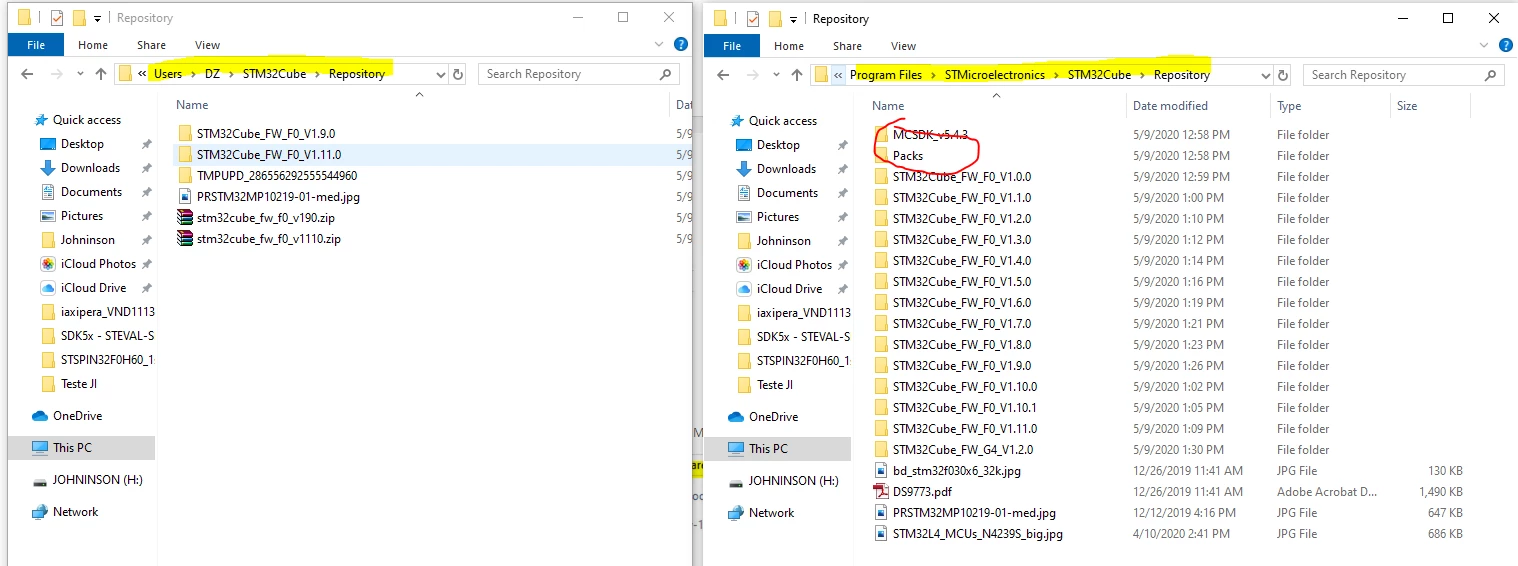Screen dimensions: 1518x566
Task: Select stm32cube_fw_f0_v190.zip archive icon
Action: pyautogui.click(x=184, y=218)
